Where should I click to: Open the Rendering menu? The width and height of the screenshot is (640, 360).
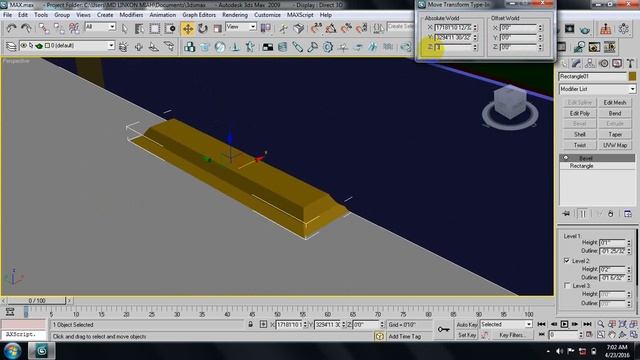point(235,15)
